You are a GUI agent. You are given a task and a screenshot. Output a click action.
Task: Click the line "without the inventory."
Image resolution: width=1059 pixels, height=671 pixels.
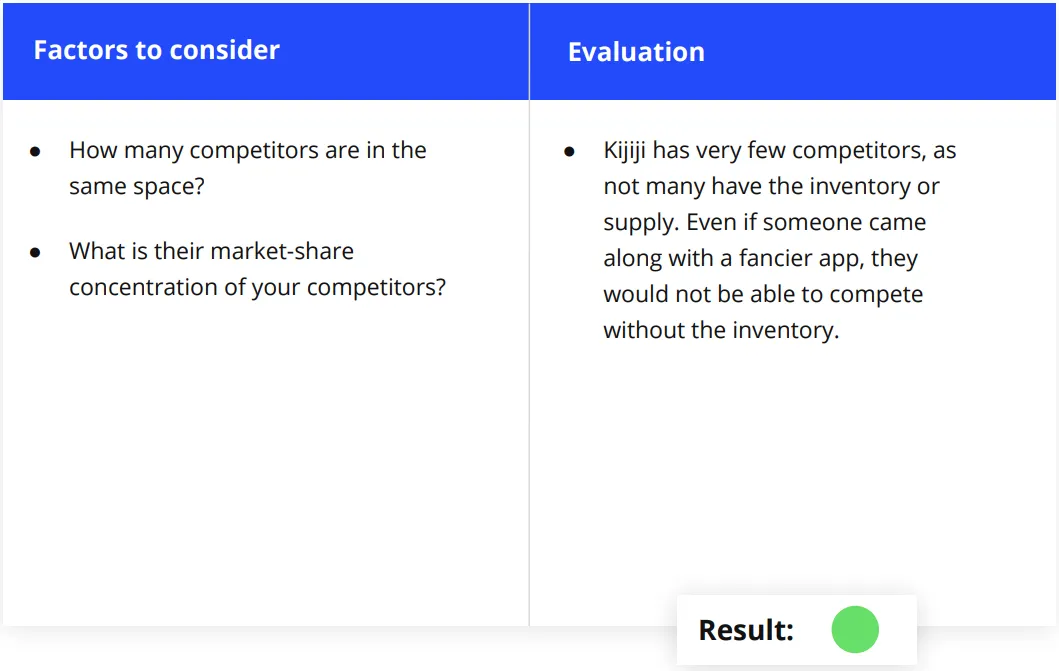pos(721,330)
